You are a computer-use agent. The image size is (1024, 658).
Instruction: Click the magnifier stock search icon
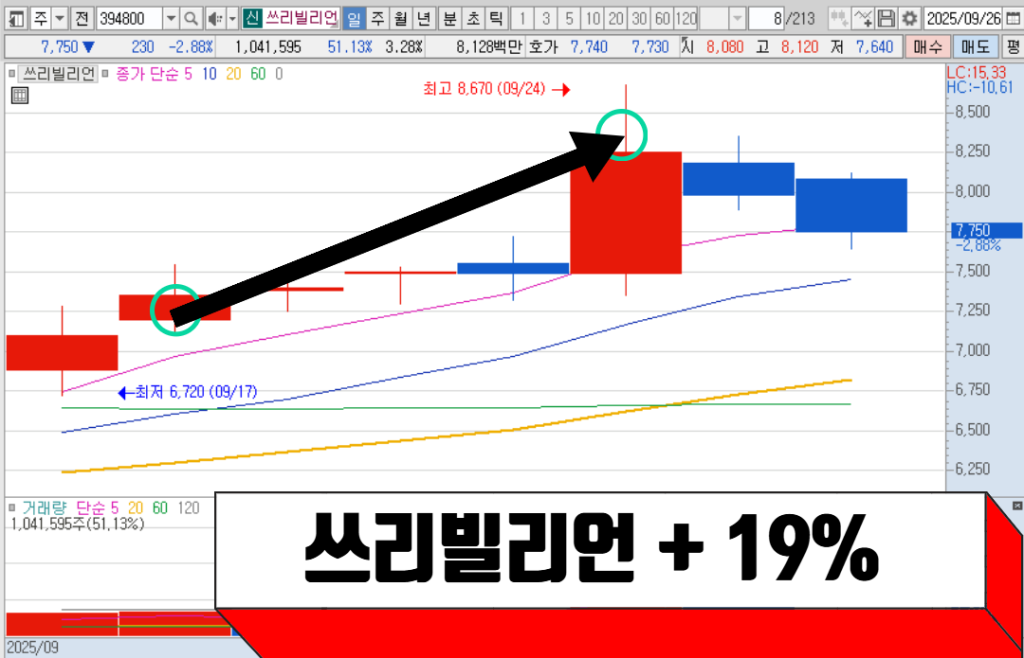tap(191, 19)
